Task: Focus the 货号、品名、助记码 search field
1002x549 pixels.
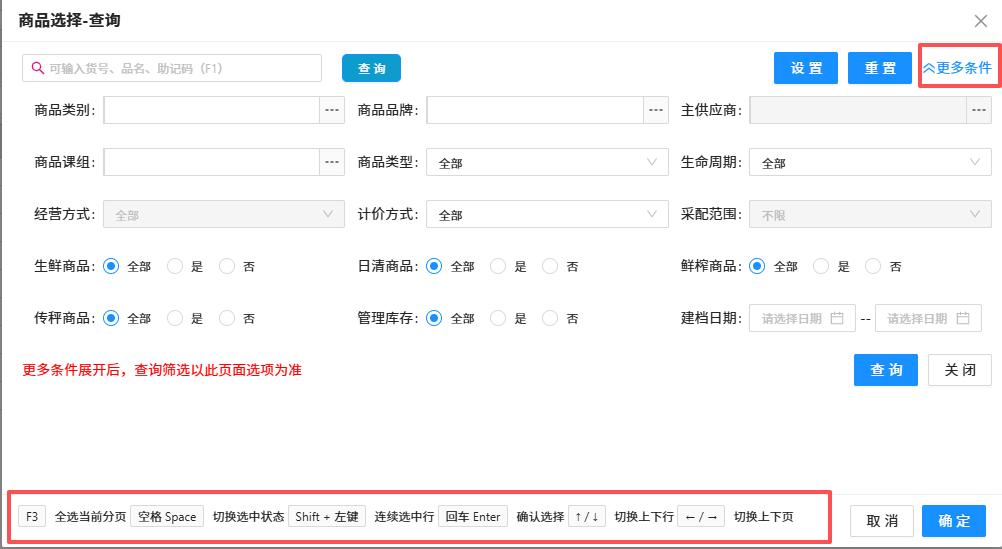Action: pyautogui.click(x=172, y=68)
